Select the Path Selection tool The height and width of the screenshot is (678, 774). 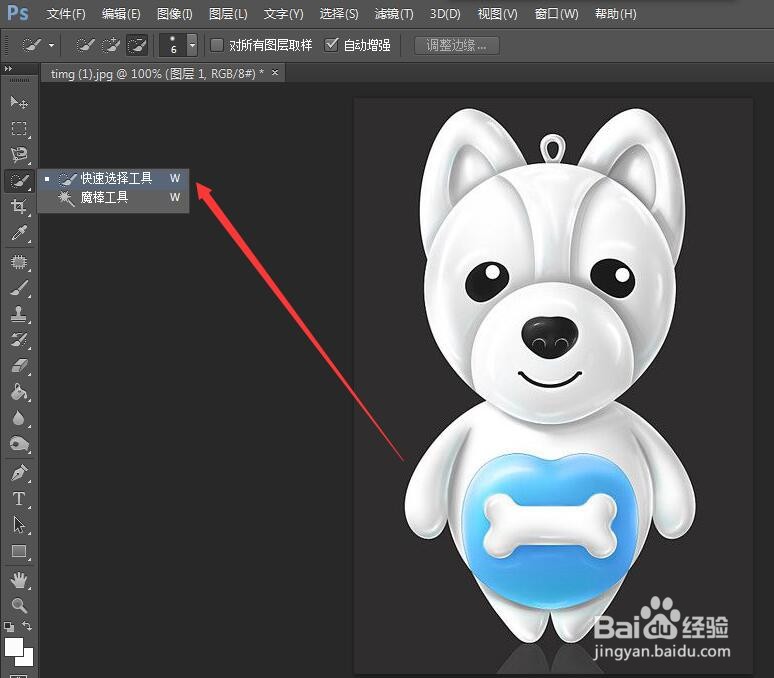(x=19, y=525)
